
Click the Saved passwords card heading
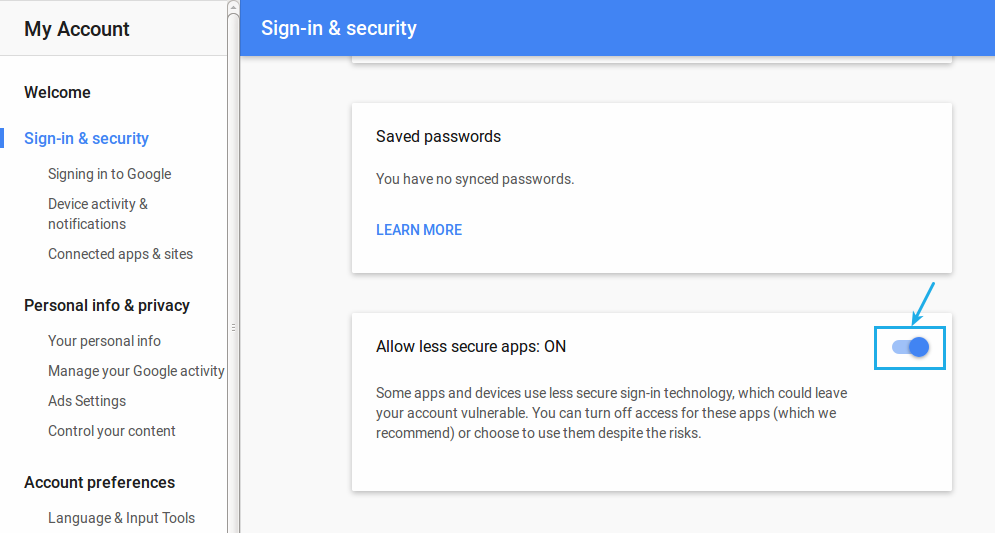(438, 136)
